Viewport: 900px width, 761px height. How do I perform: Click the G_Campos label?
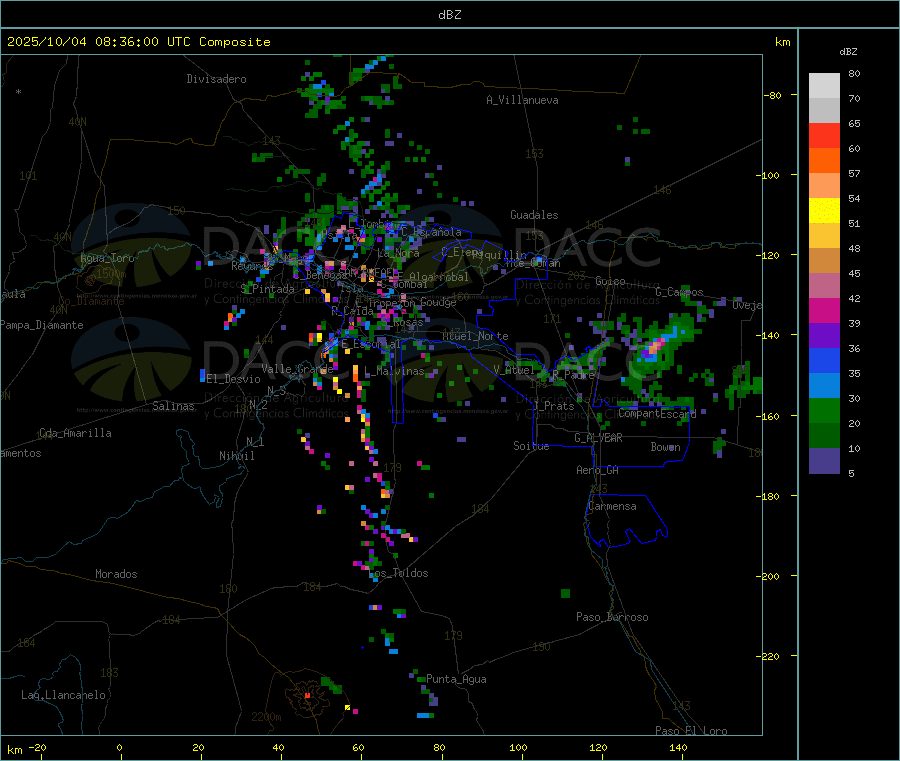pyautogui.click(x=680, y=292)
